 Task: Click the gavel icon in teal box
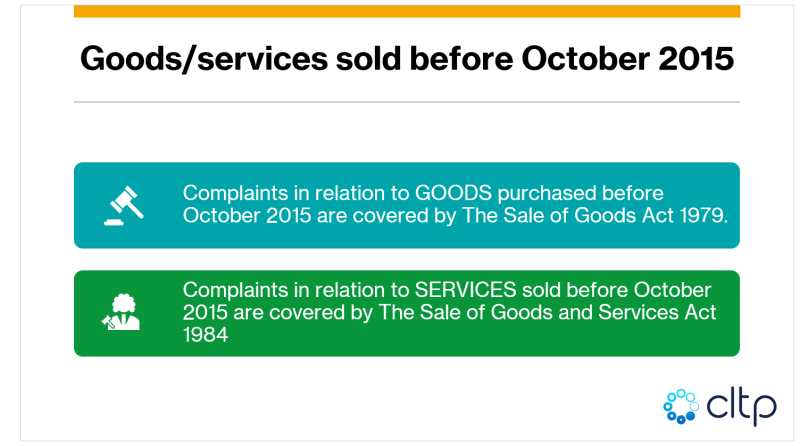click(x=124, y=205)
